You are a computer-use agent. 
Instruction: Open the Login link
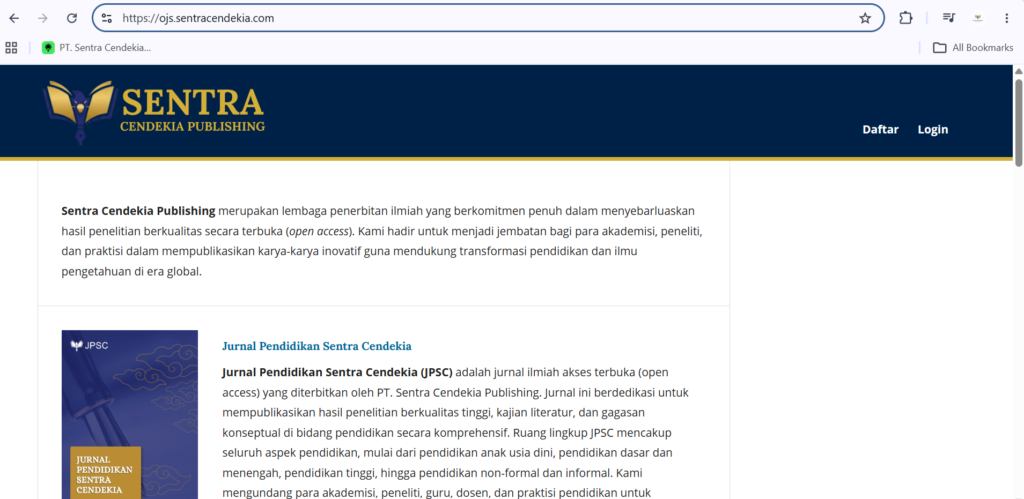(933, 129)
